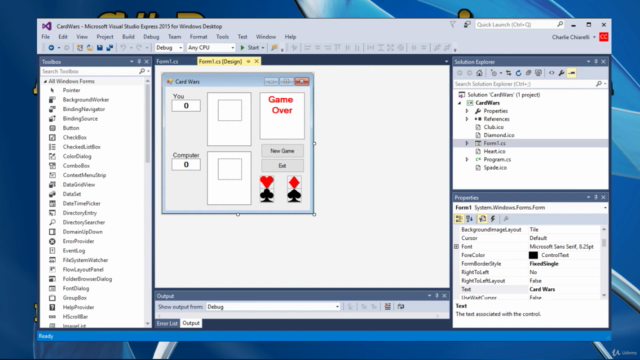Click the feedback icon near Quick Launch
Viewport: 640px width, 360px height.
click(467, 25)
